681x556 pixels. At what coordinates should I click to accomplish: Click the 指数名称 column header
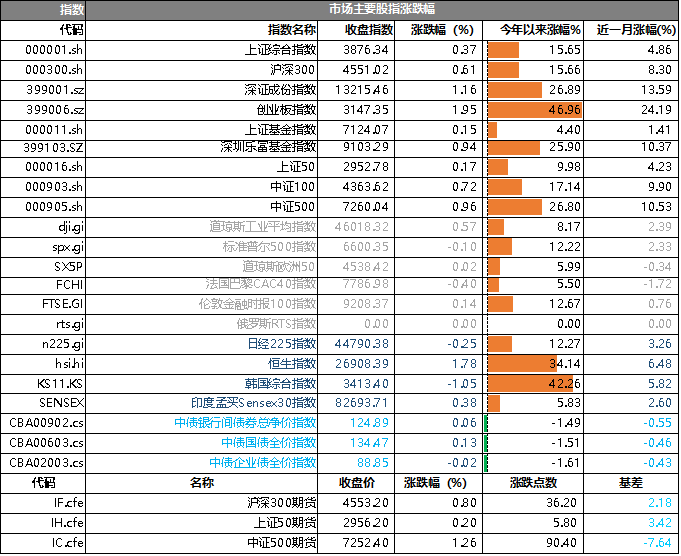point(292,30)
